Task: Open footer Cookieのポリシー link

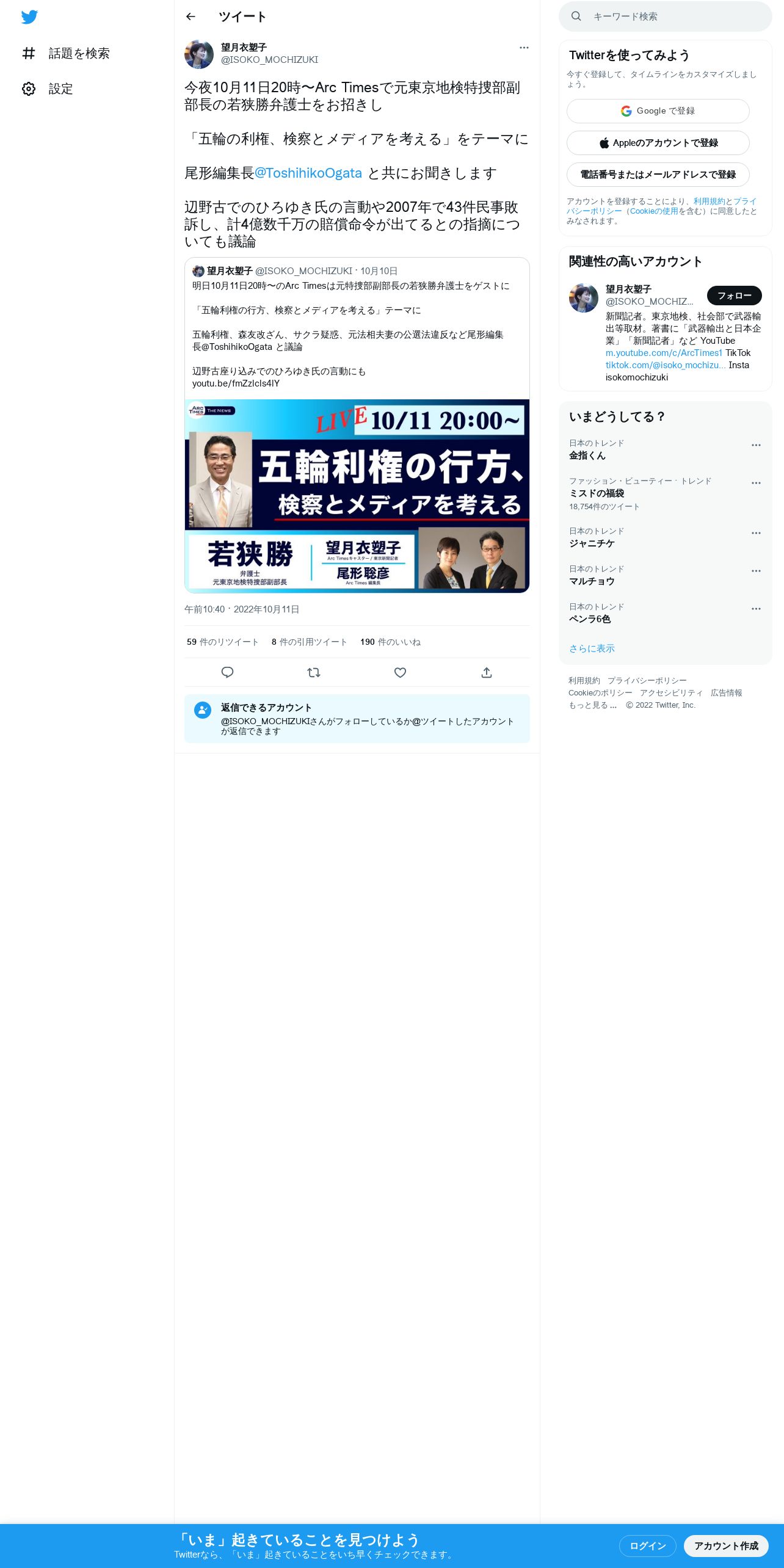Action: coord(600,693)
